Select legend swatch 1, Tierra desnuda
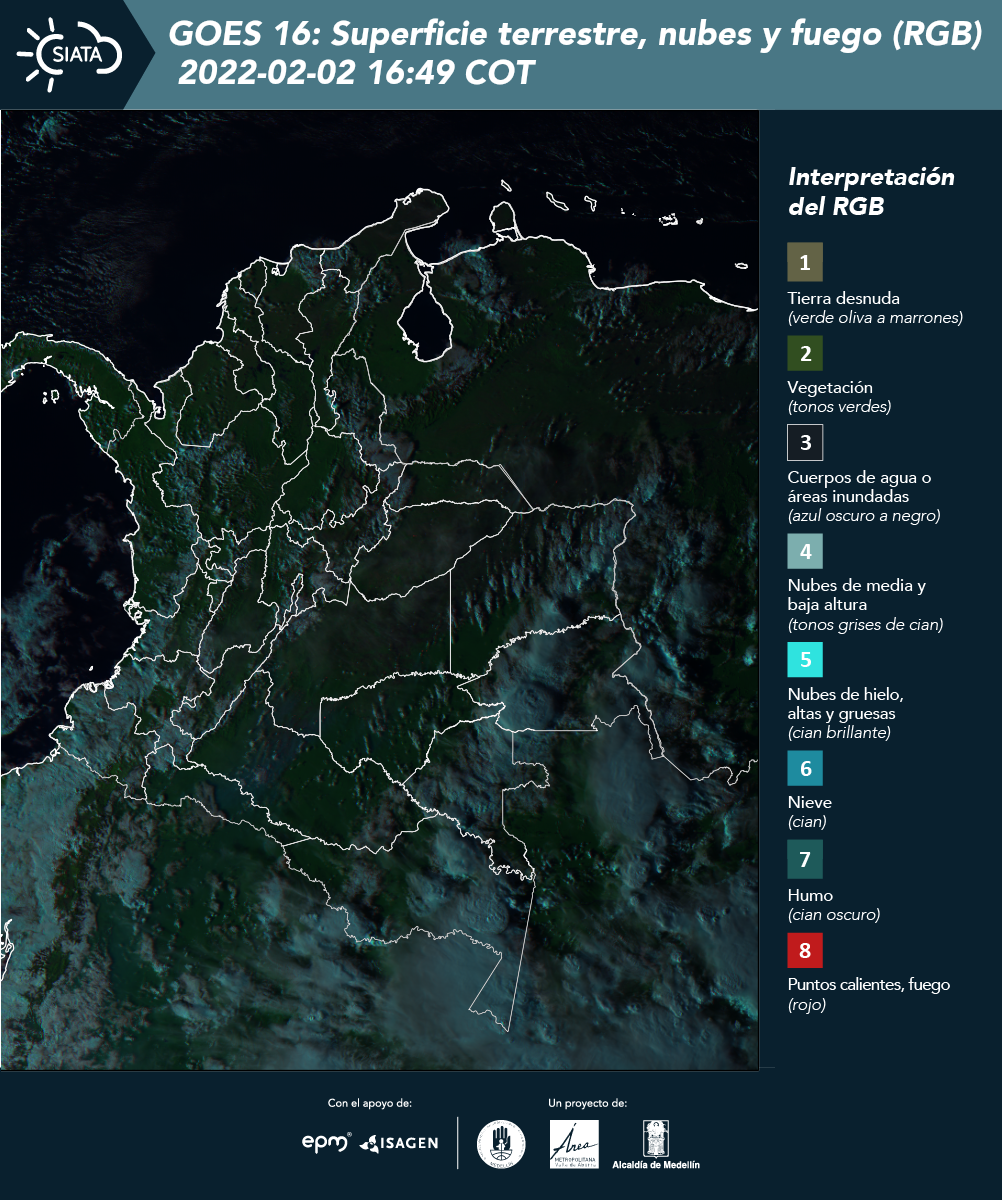 click(805, 263)
